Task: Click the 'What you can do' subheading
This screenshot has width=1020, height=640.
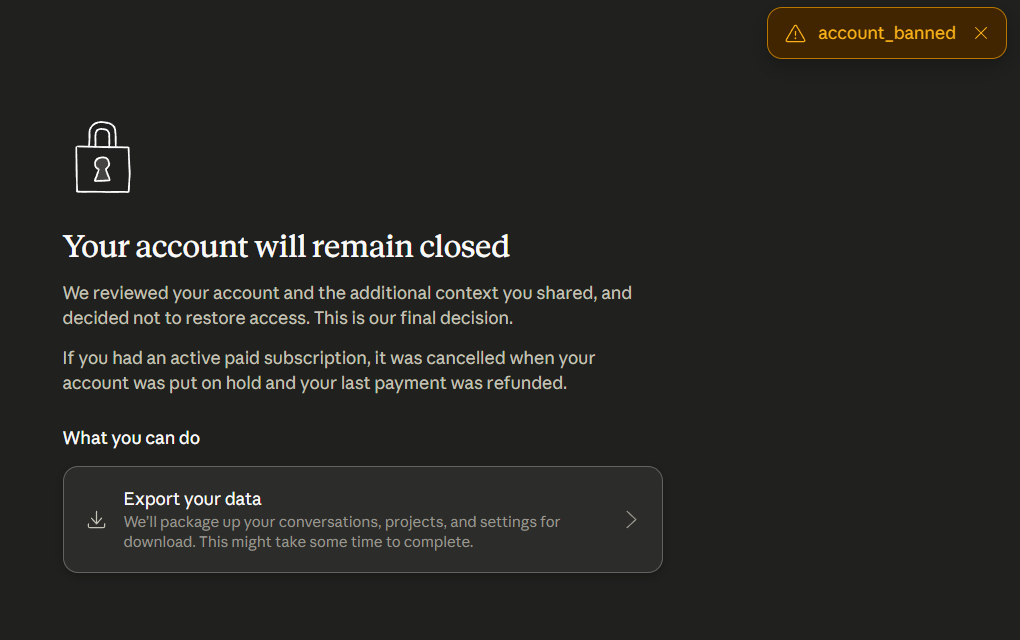Action: pyautogui.click(x=131, y=438)
